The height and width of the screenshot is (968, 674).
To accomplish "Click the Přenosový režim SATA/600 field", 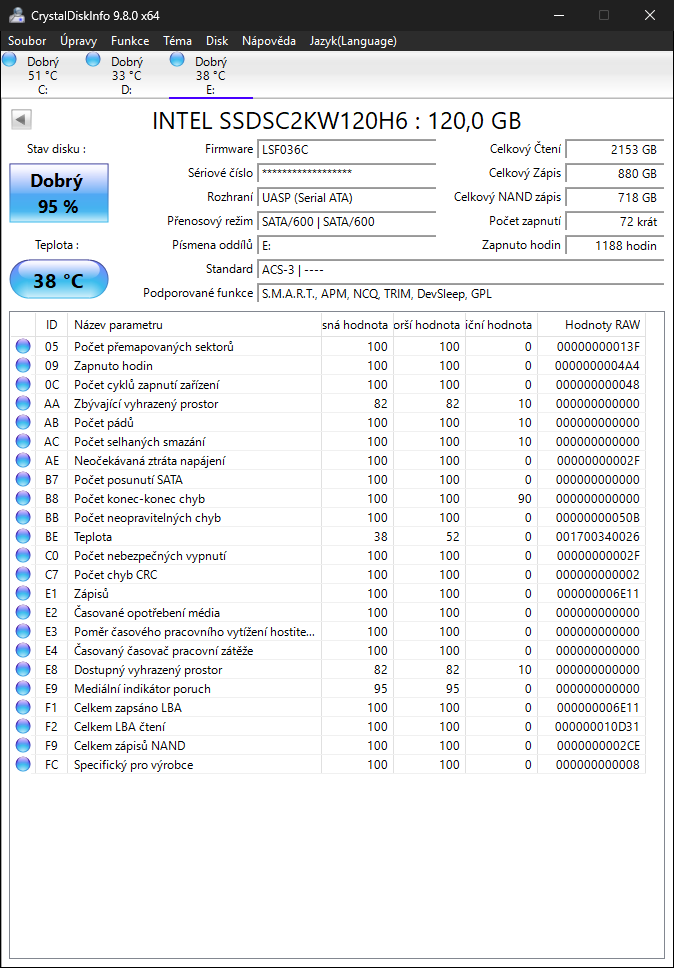I will click(x=346, y=222).
